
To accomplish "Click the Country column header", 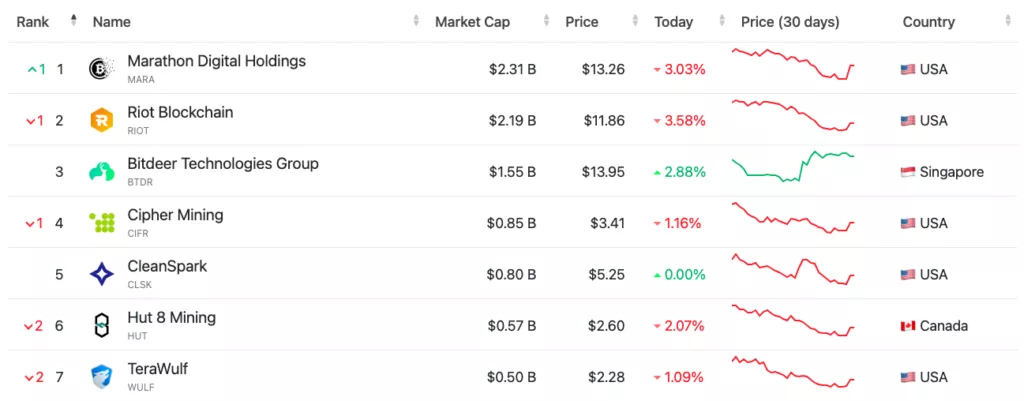I will point(928,21).
